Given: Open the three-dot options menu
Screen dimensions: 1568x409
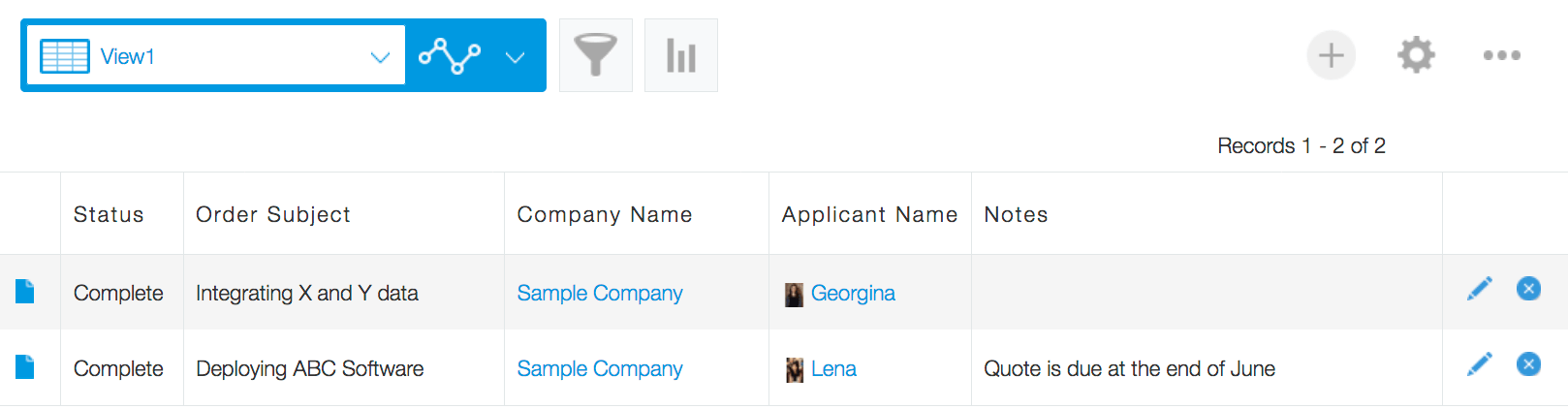Looking at the screenshot, I should coord(1501,55).
